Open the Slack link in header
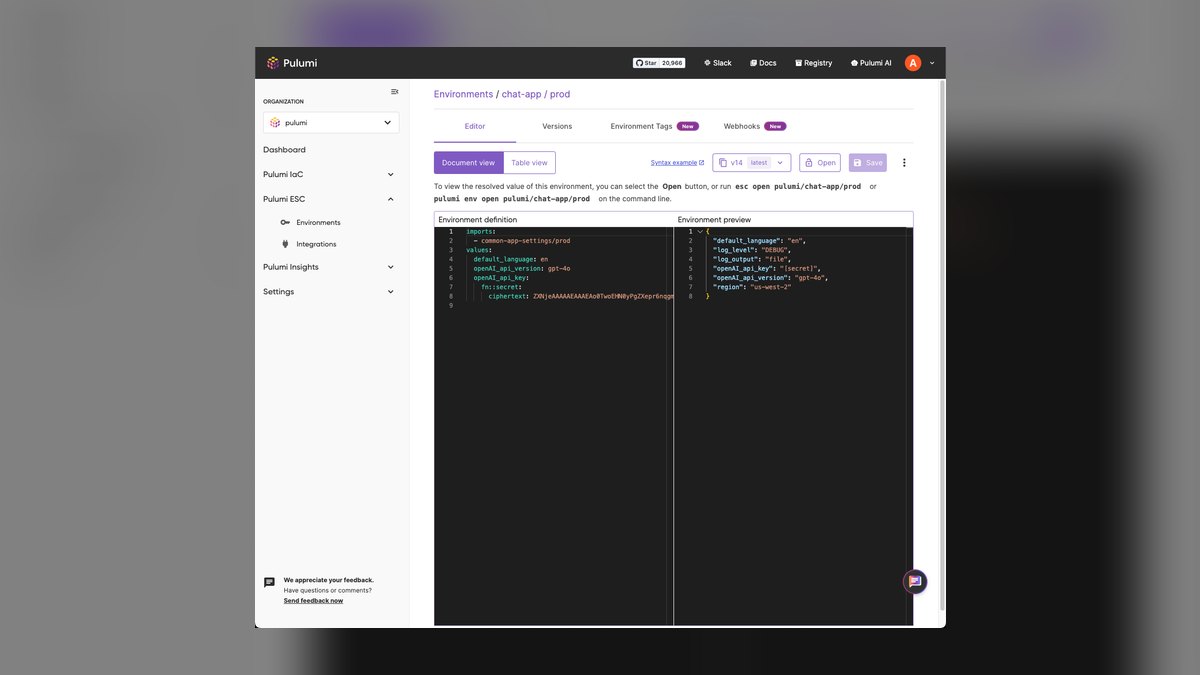The width and height of the screenshot is (1200, 675). point(717,63)
